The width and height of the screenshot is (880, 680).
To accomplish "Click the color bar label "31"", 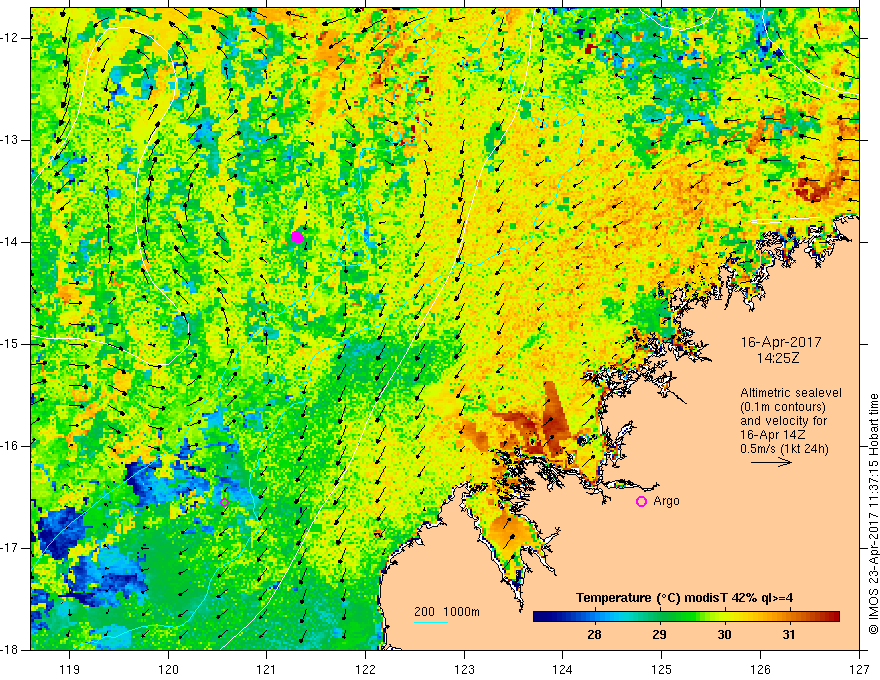I will [x=789, y=635].
